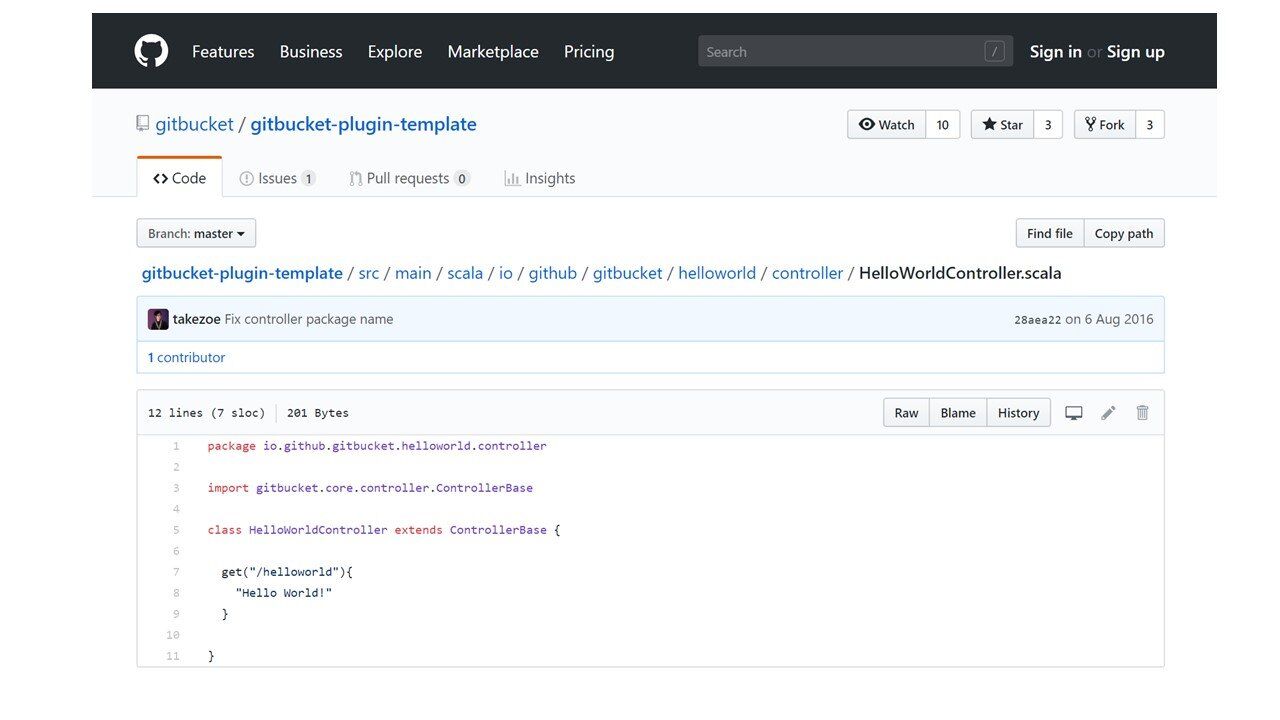Open the Pull requests tab

[409, 178]
